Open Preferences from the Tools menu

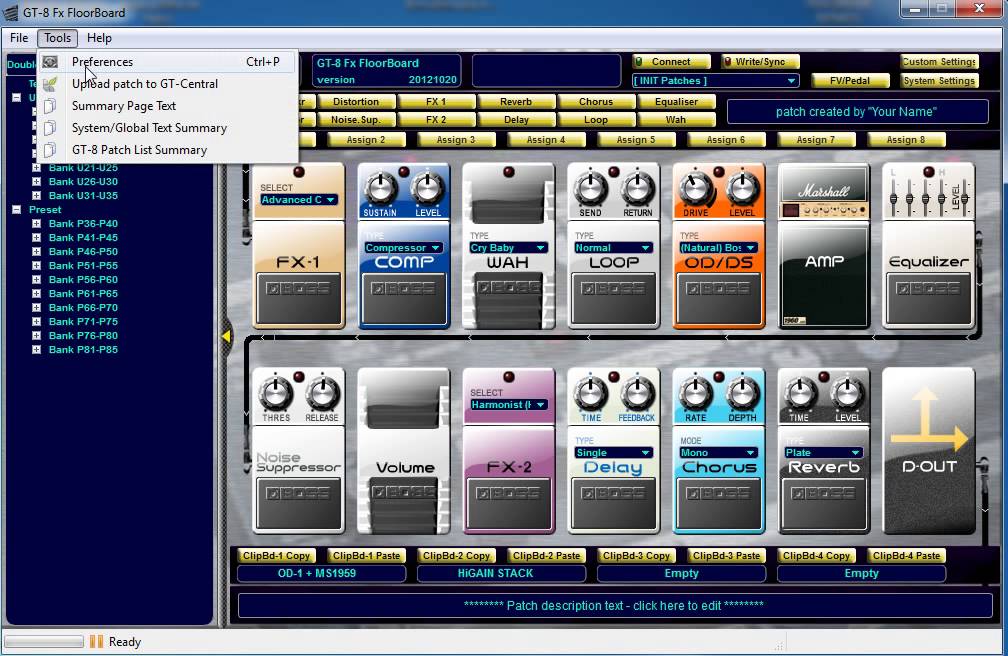point(167,62)
